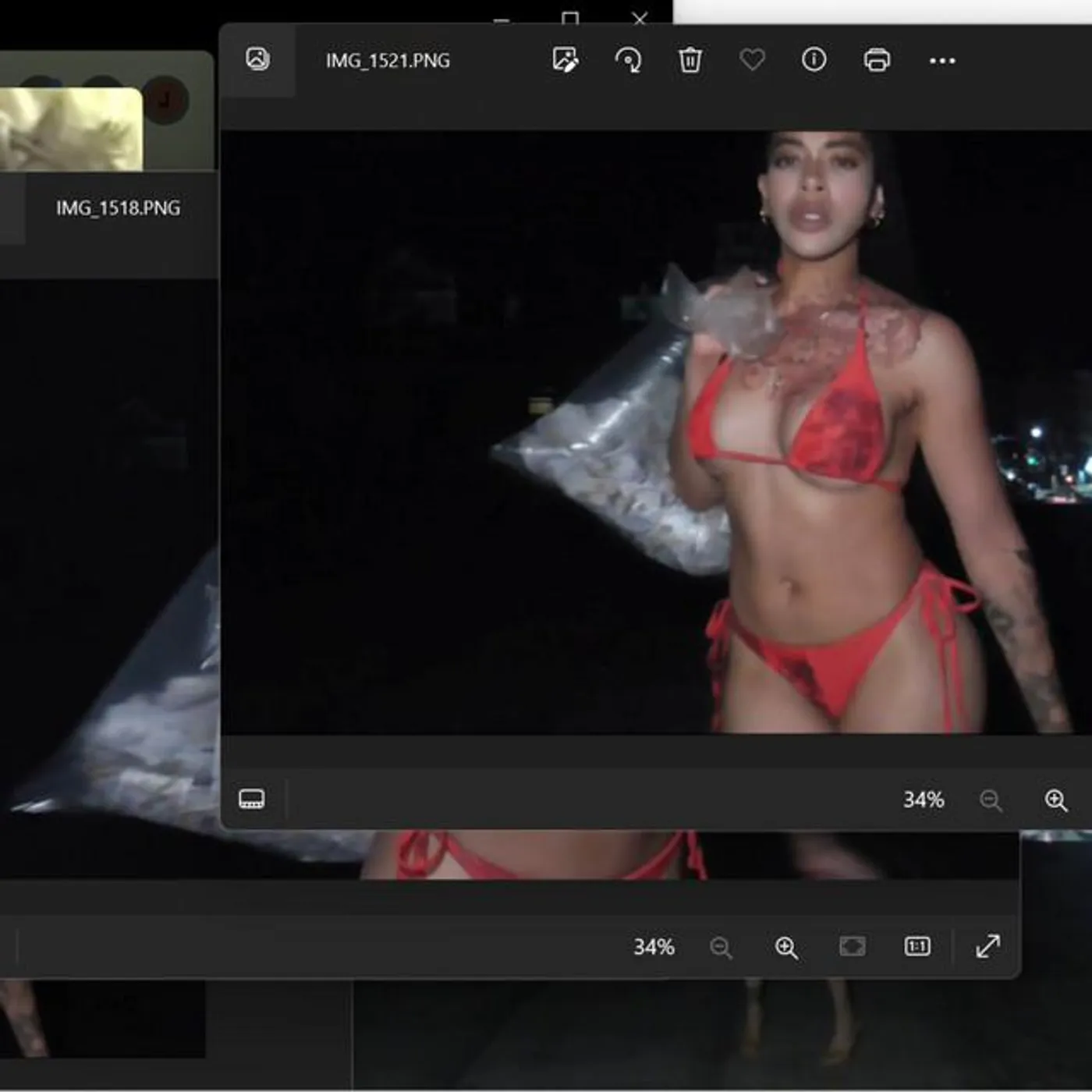Rotate the IMG_1521.PNG photo
This screenshot has height=1092, width=1092.
point(628,60)
